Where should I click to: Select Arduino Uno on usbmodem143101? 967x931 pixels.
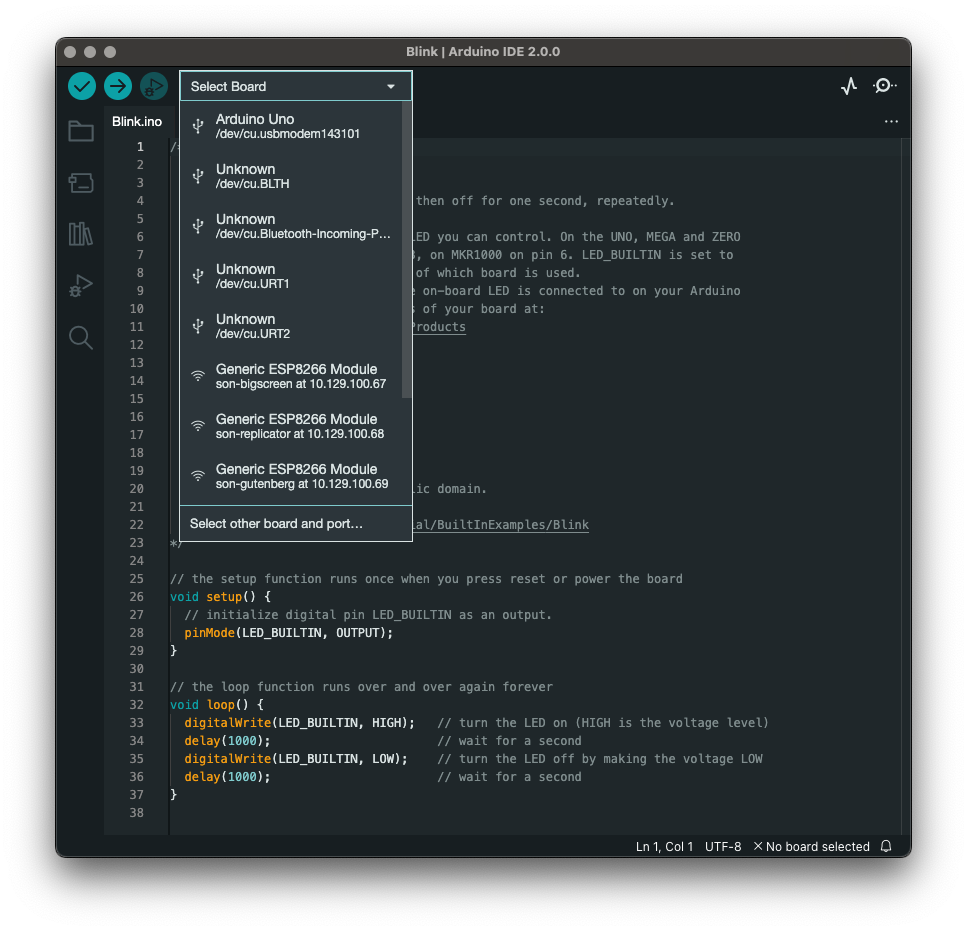point(291,126)
